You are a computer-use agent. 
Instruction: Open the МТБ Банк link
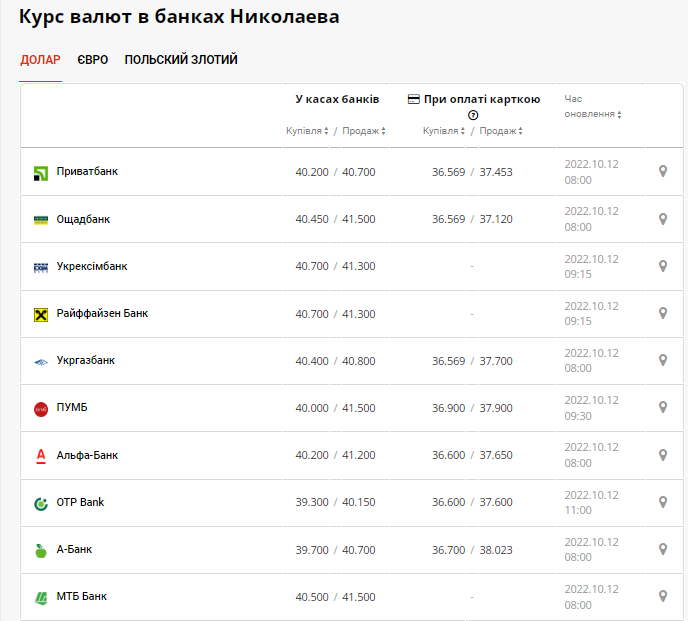(x=82, y=596)
